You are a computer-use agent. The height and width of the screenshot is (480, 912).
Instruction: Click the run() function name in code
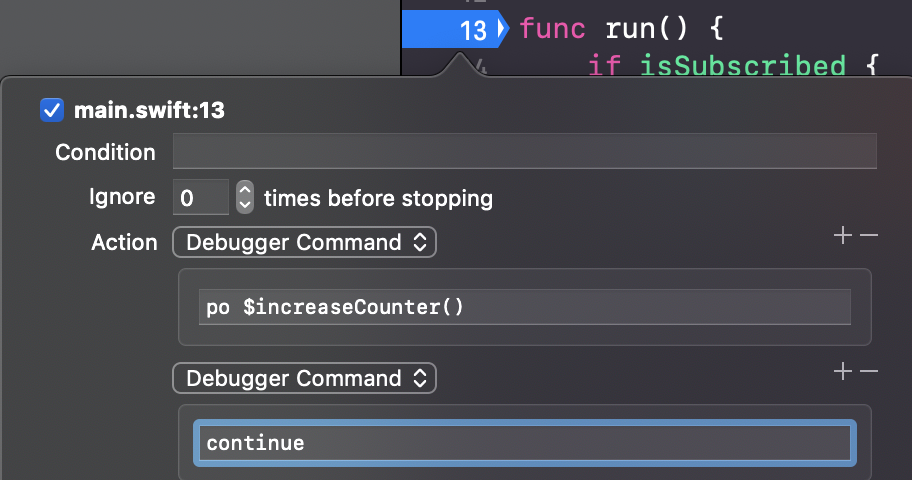coord(646,29)
